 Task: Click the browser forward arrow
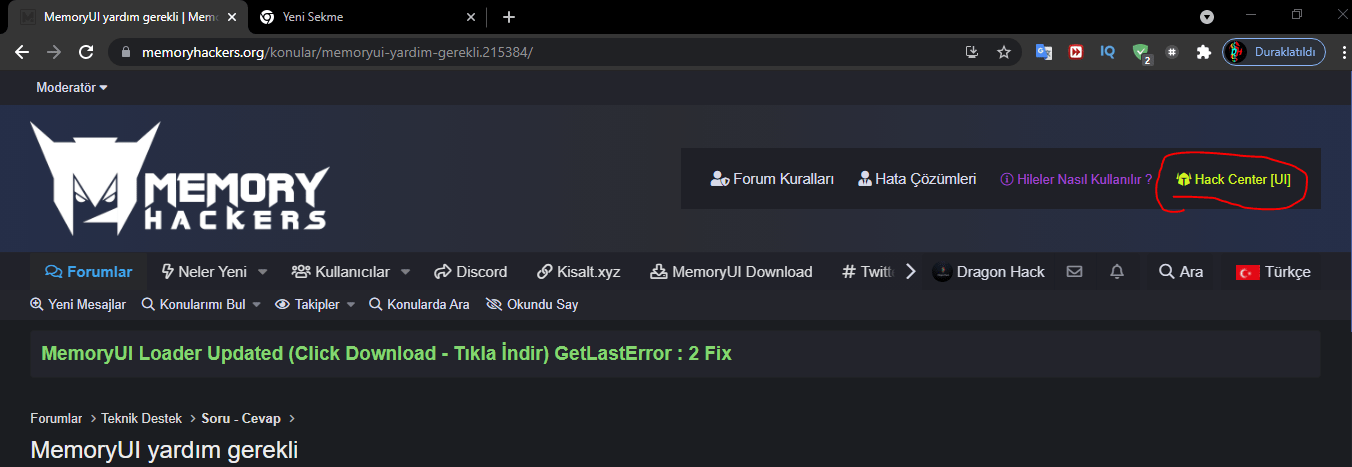pyautogui.click(x=54, y=51)
